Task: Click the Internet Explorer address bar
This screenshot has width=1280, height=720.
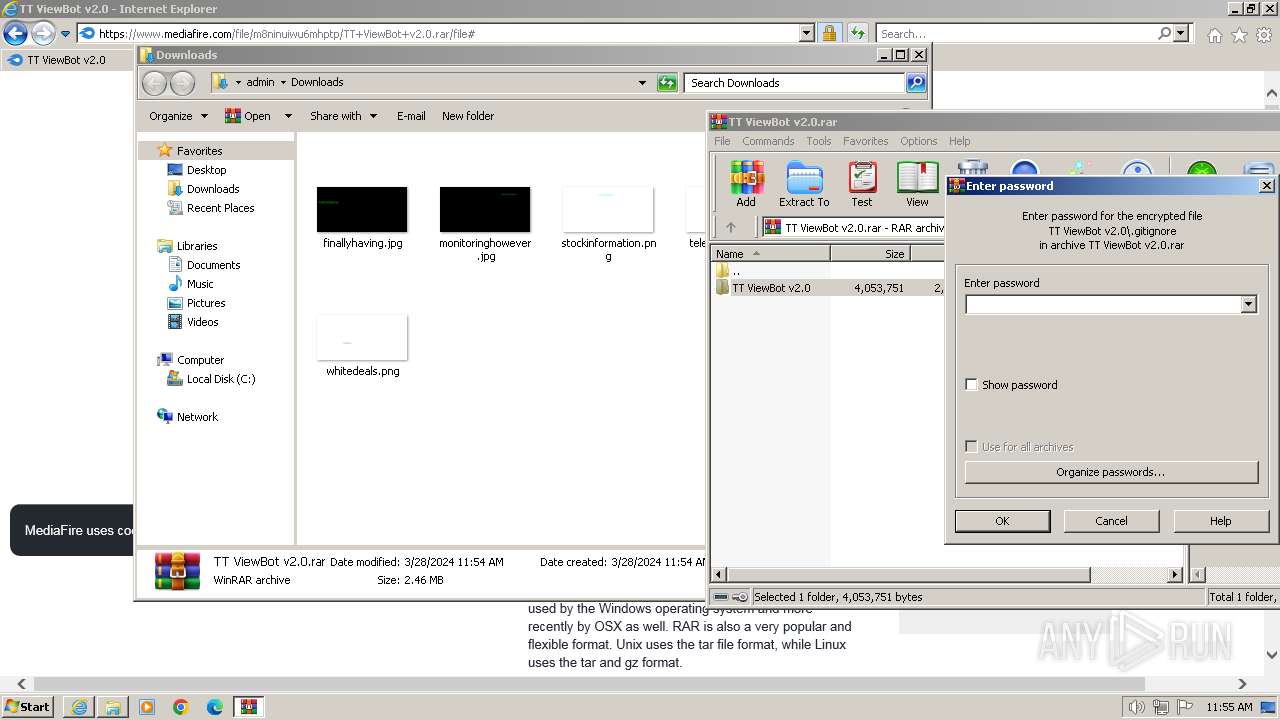Action: (x=448, y=33)
